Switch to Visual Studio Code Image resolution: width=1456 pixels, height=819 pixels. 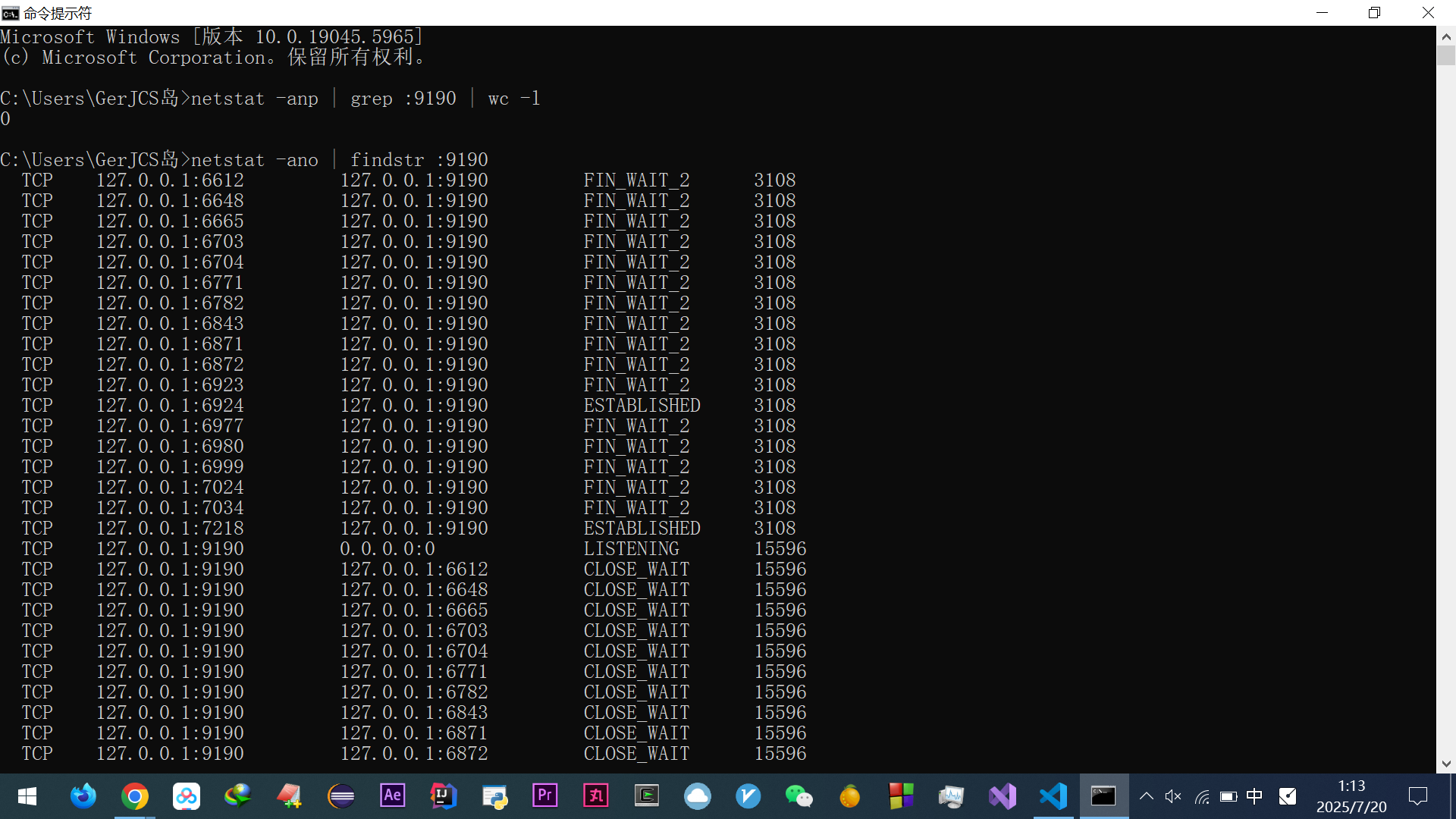coord(1053,796)
